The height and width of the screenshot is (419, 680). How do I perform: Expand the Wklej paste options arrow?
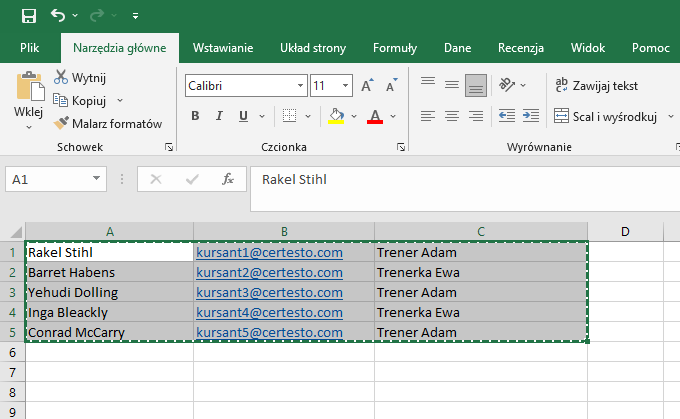pyautogui.click(x=29, y=127)
